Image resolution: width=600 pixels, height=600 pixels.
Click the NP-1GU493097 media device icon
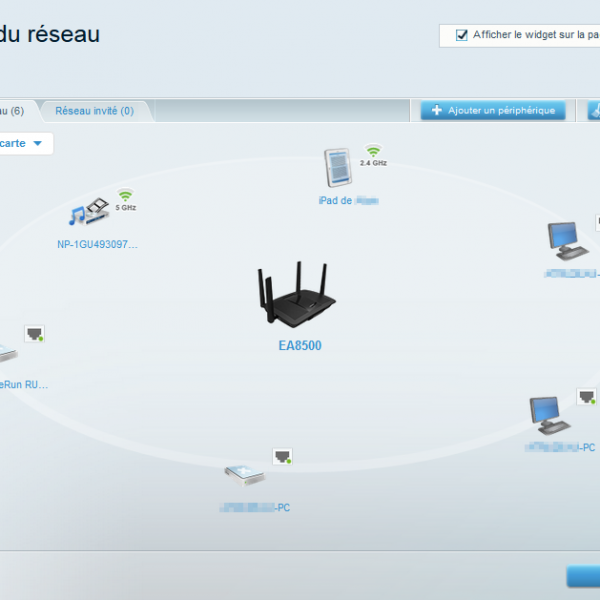(x=88, y=213)
